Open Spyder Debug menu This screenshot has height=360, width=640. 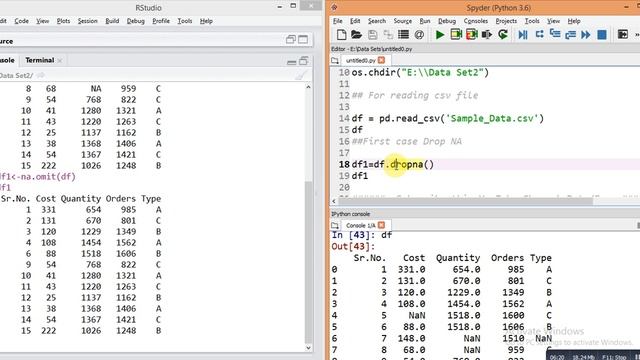pyautogui.click(x=447, y=21)
